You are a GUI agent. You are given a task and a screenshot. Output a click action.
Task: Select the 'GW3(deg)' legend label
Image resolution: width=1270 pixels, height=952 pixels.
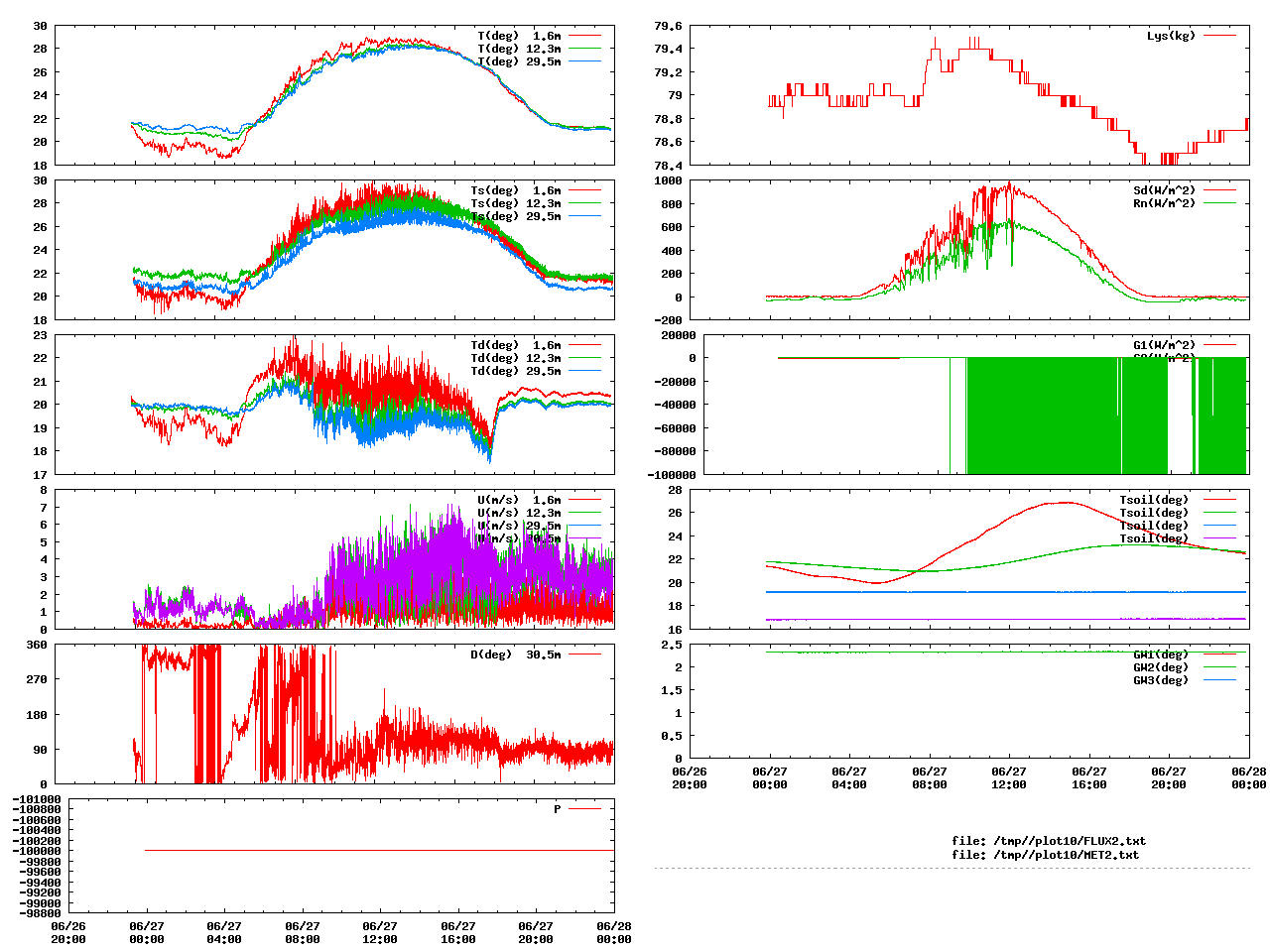click(1161, 680)
